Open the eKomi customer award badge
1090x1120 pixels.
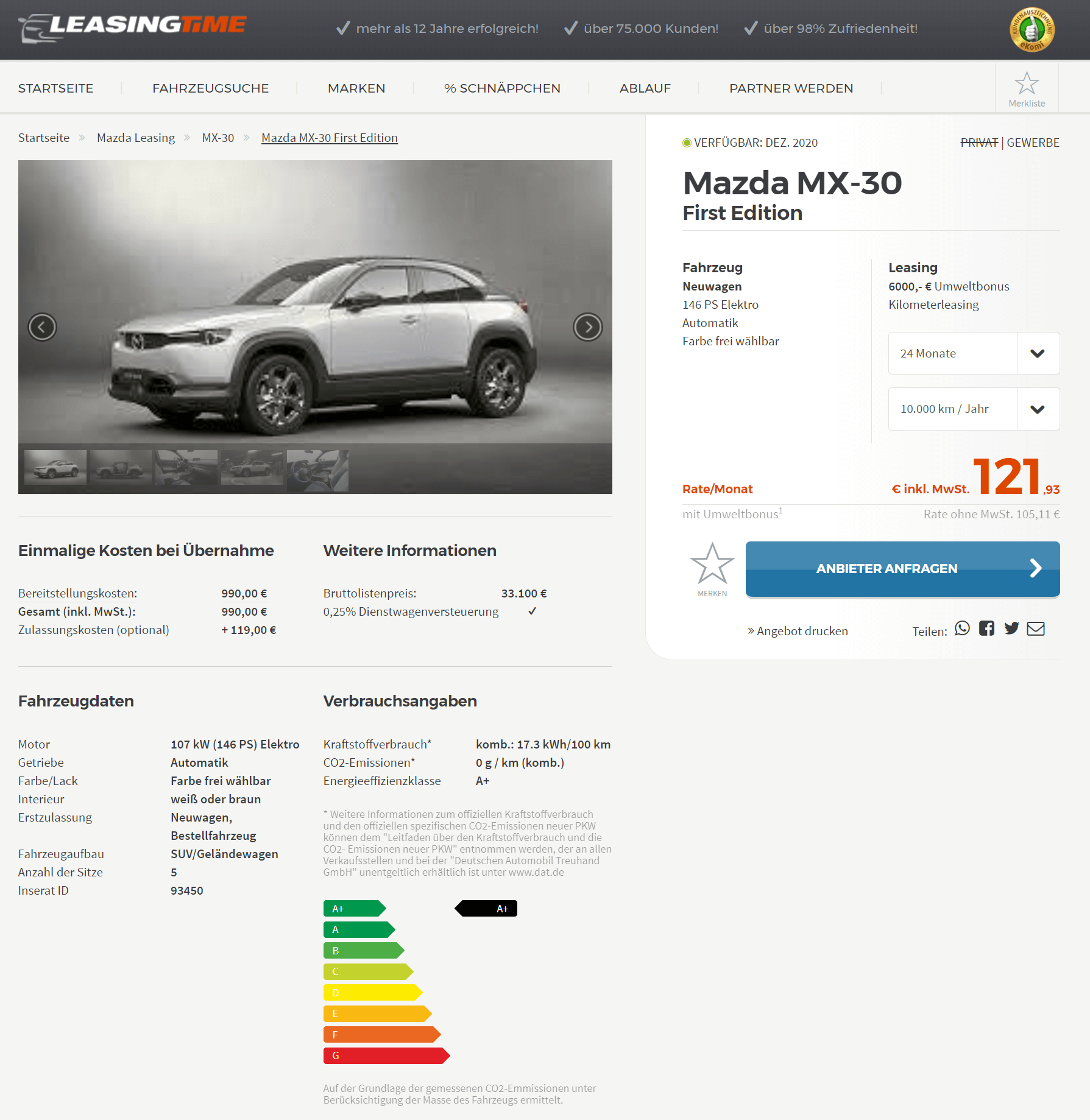(x=1032, y=30)
